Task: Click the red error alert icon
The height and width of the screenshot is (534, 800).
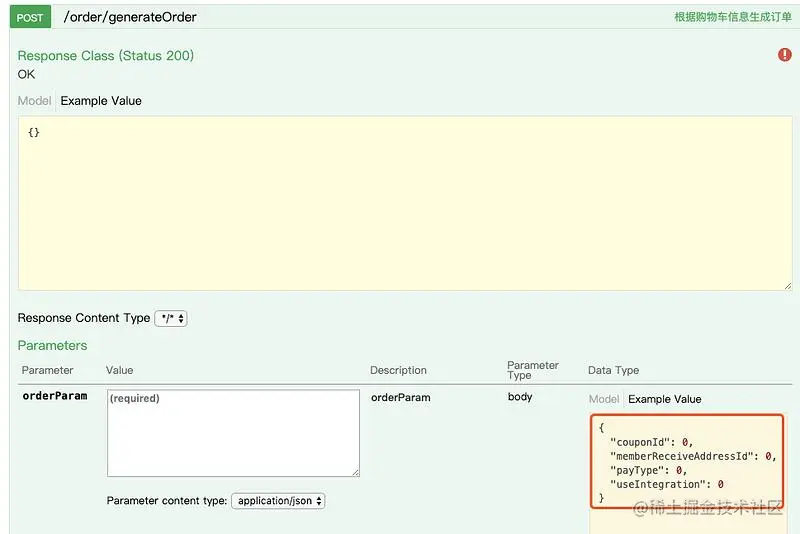Action: click(784, 55)
